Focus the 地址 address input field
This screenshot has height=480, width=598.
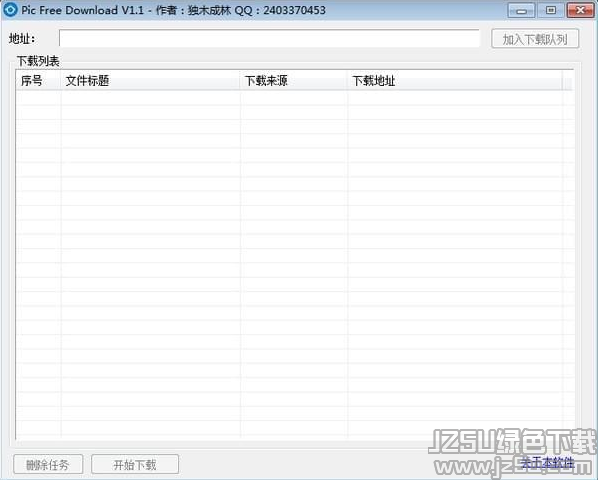tap(269, 39)
